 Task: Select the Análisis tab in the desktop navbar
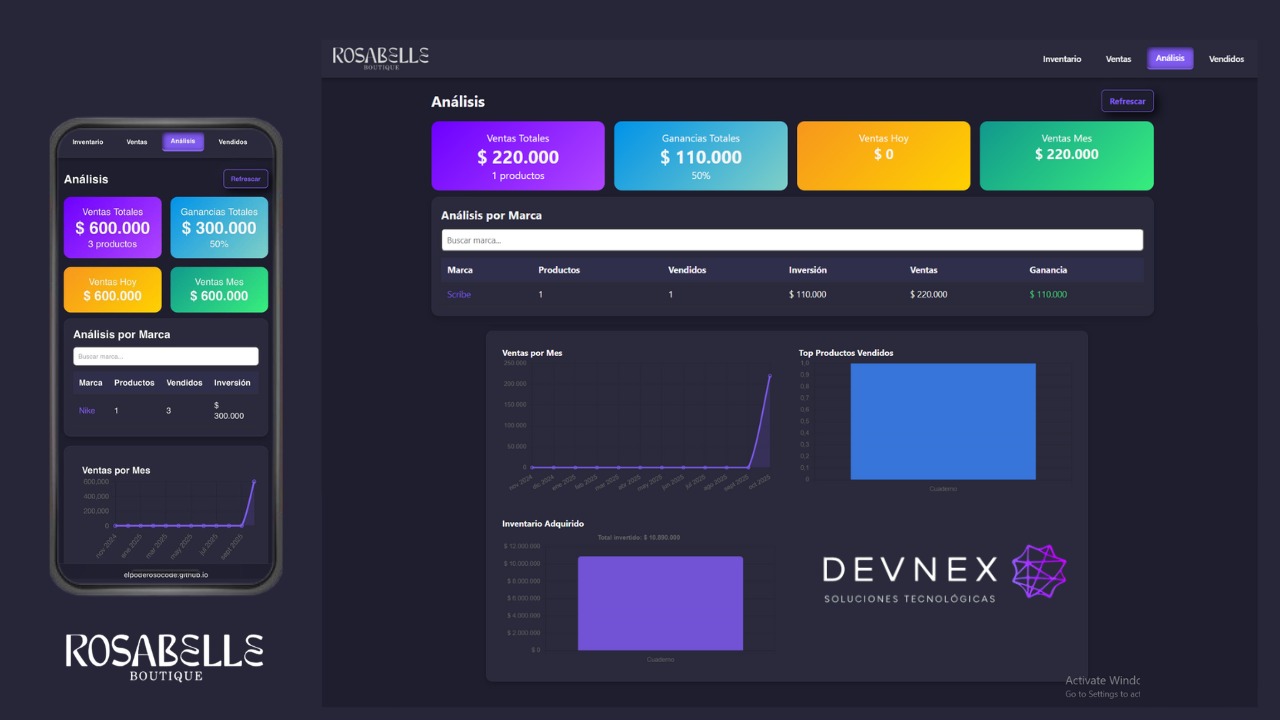coord(1170,58)
